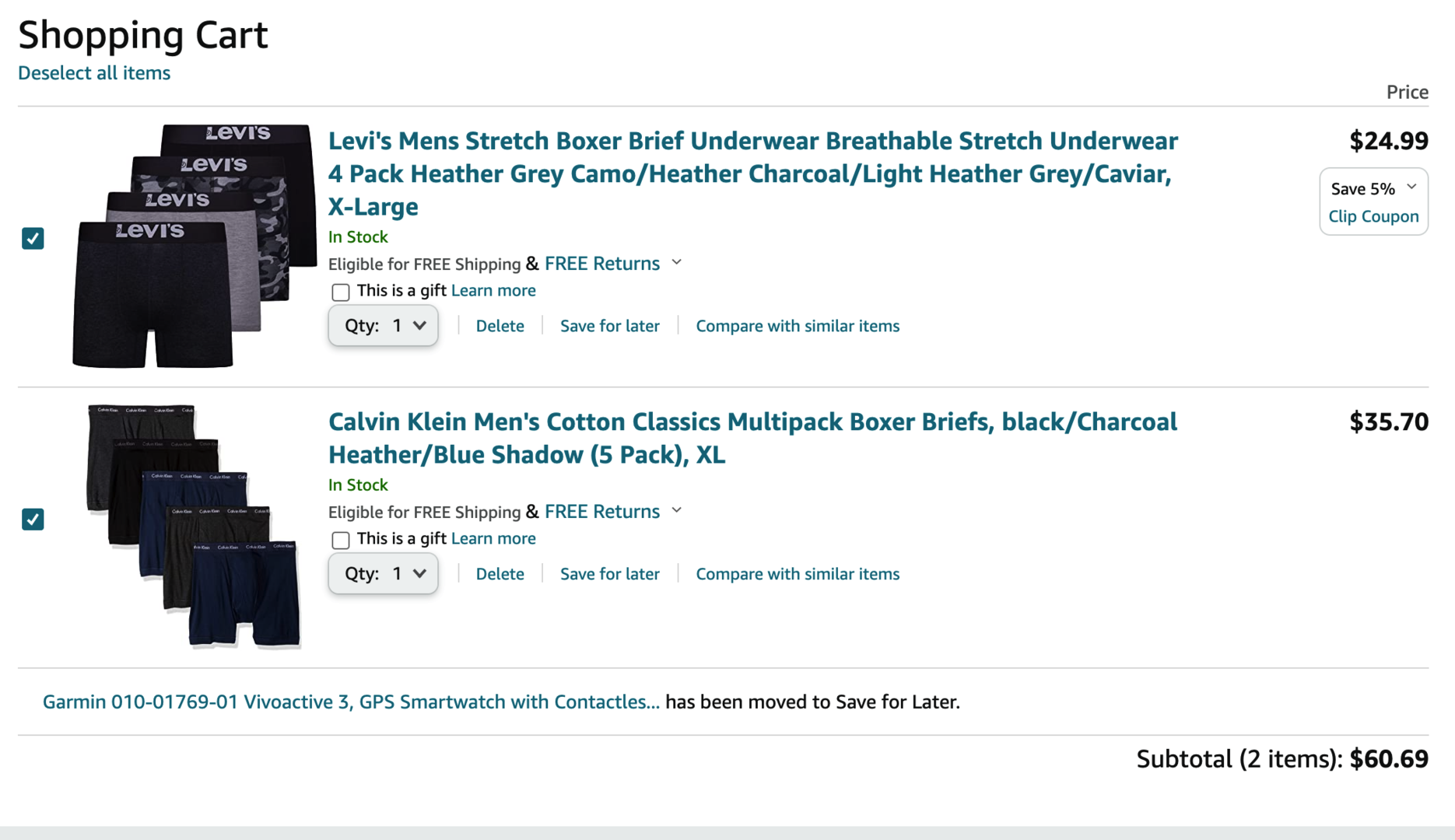
Task: Click the Clip Coupon link
Action: (x=1373, y=216)
